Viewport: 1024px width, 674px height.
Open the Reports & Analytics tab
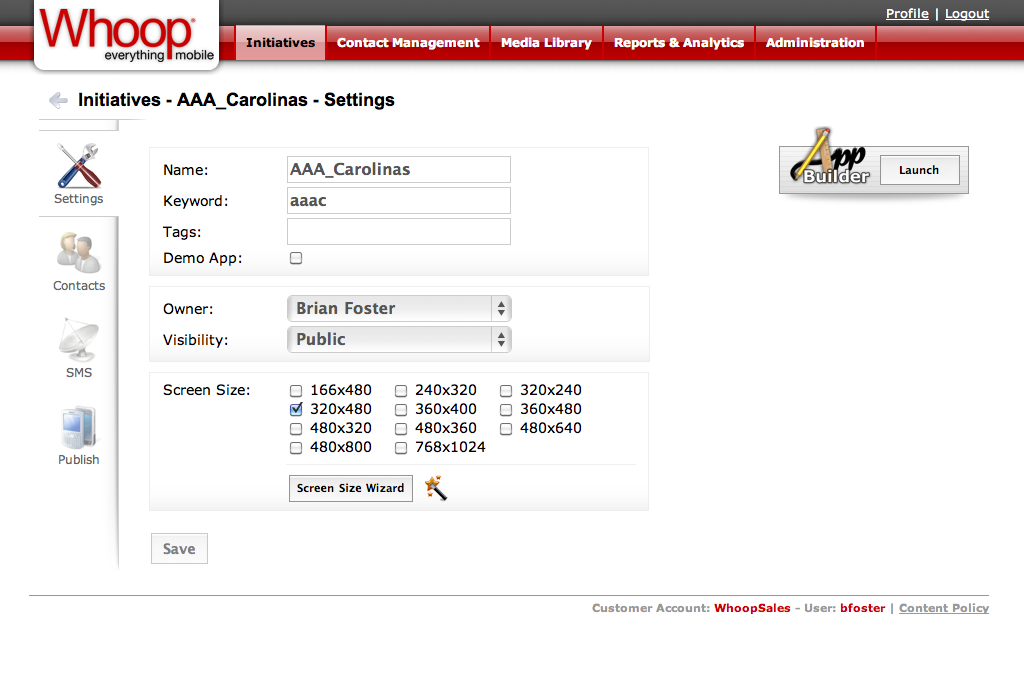tap(679, 42)
